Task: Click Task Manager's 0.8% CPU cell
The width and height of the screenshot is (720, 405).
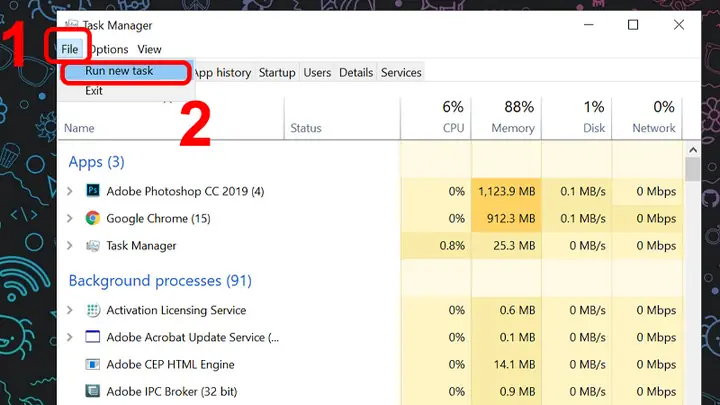Action: pyautogui.click(x=436, y=246)
